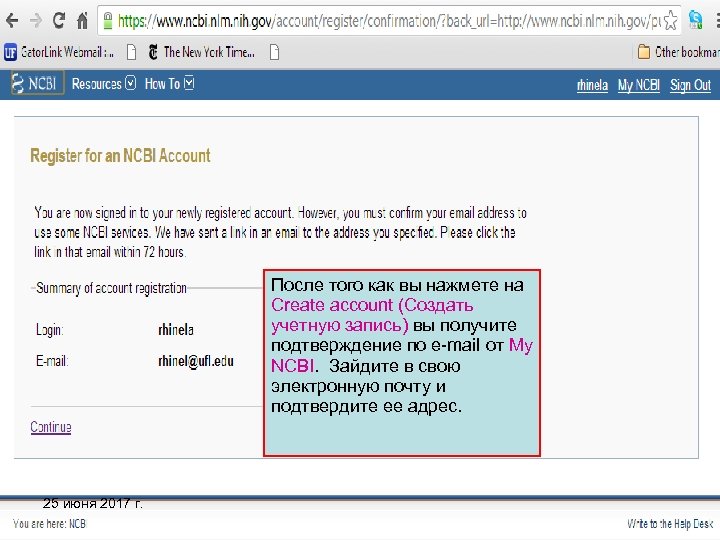Viewport: 720px width, 540px height.
Task: Go back with the browser back arrow
Action: click(x=12, y=21)
